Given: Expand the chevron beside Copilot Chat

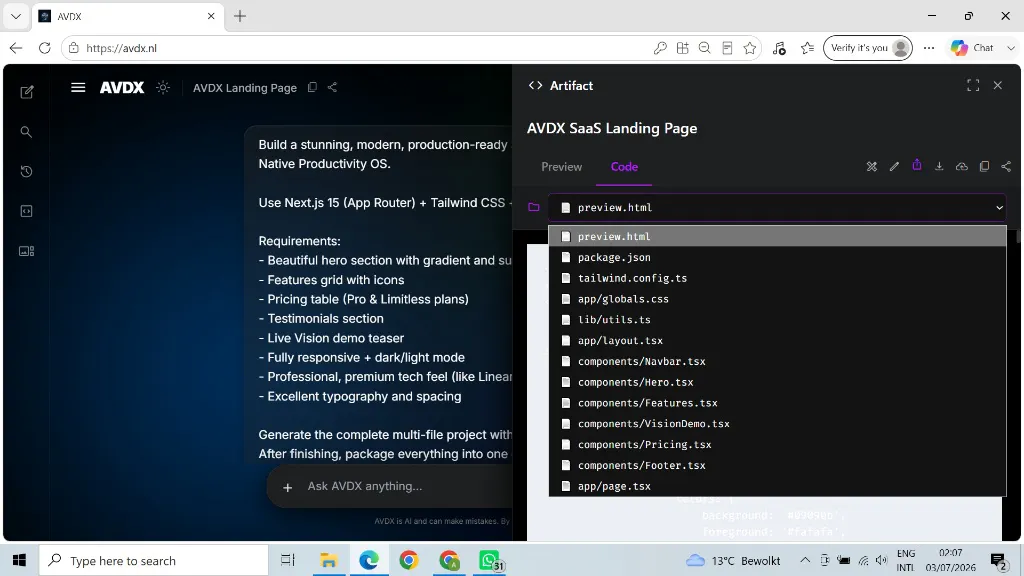Looking at the screenshot, I should [x=1011, y=48].
